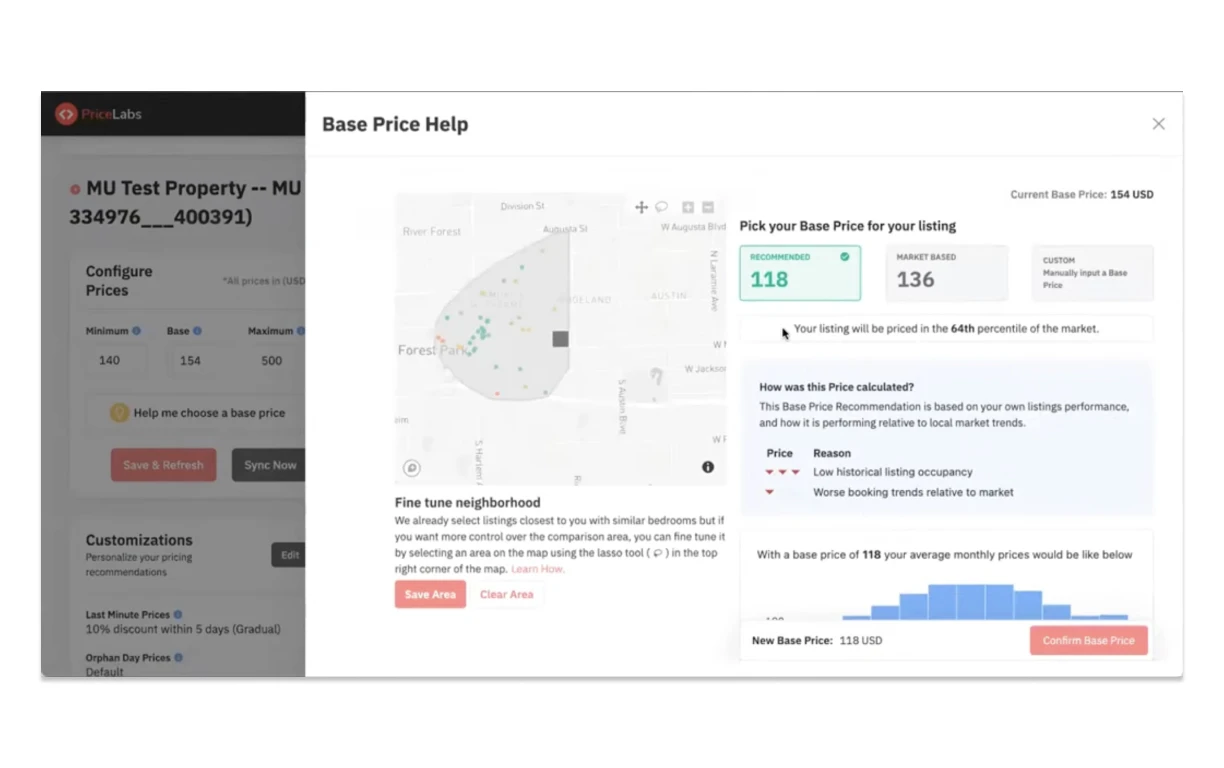
Task: Click the Base price input field
Action: pyautogui.click(x=190, y=361)
